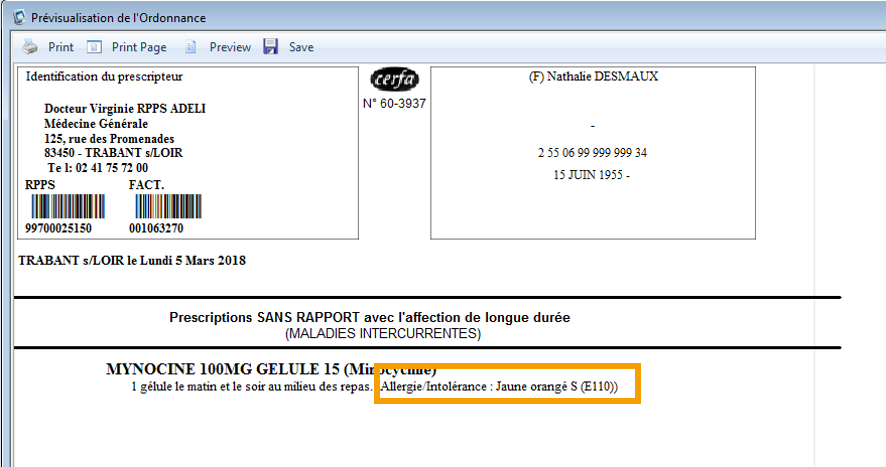
Task: Click the Preview document icon
Action: [191, 47]
